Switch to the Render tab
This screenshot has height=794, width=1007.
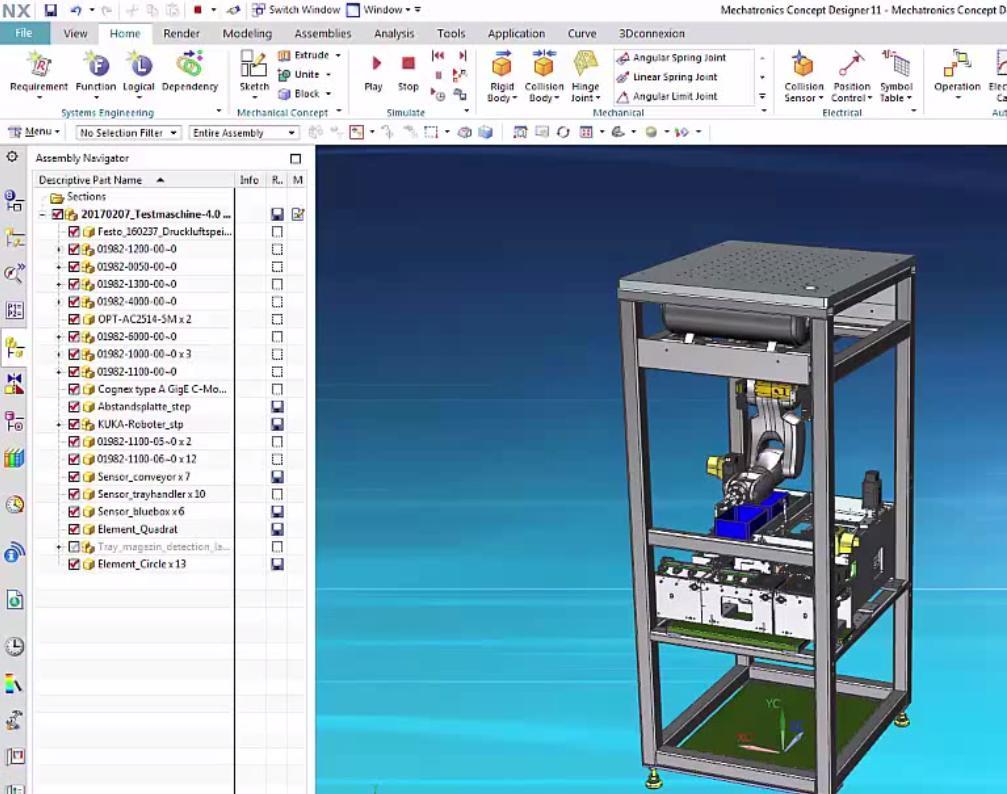(181, 33)
